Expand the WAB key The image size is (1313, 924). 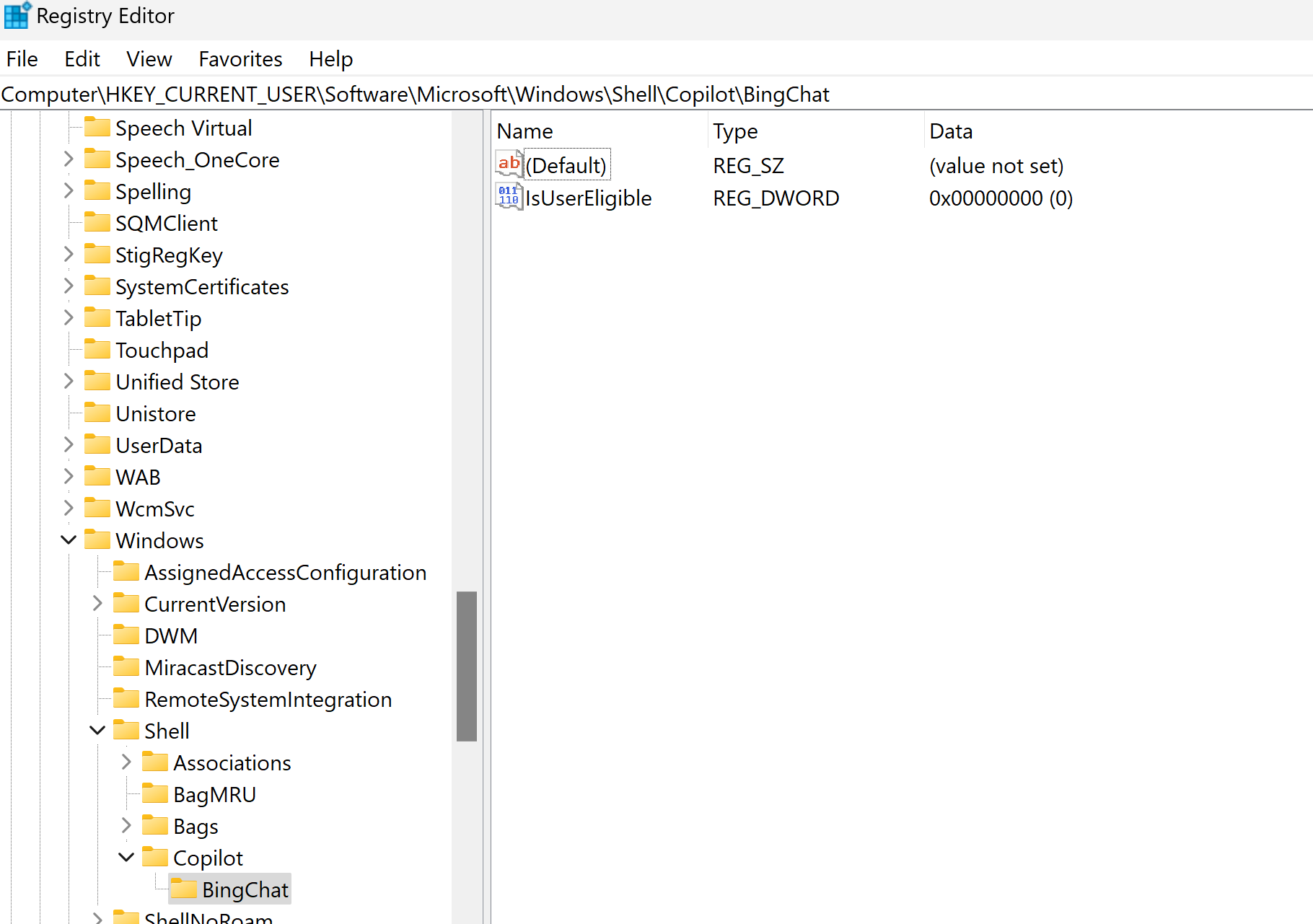click(x=69, y=477)
